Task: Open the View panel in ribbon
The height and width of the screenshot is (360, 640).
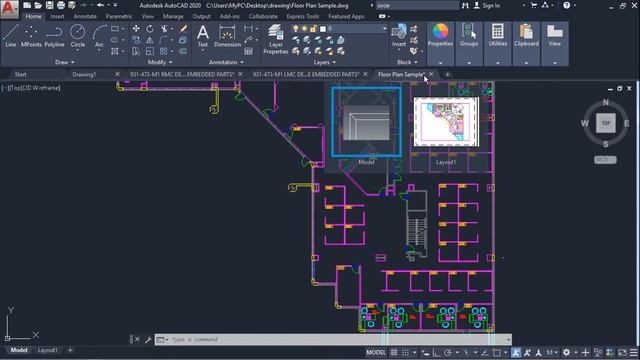Action: point(554,35)
